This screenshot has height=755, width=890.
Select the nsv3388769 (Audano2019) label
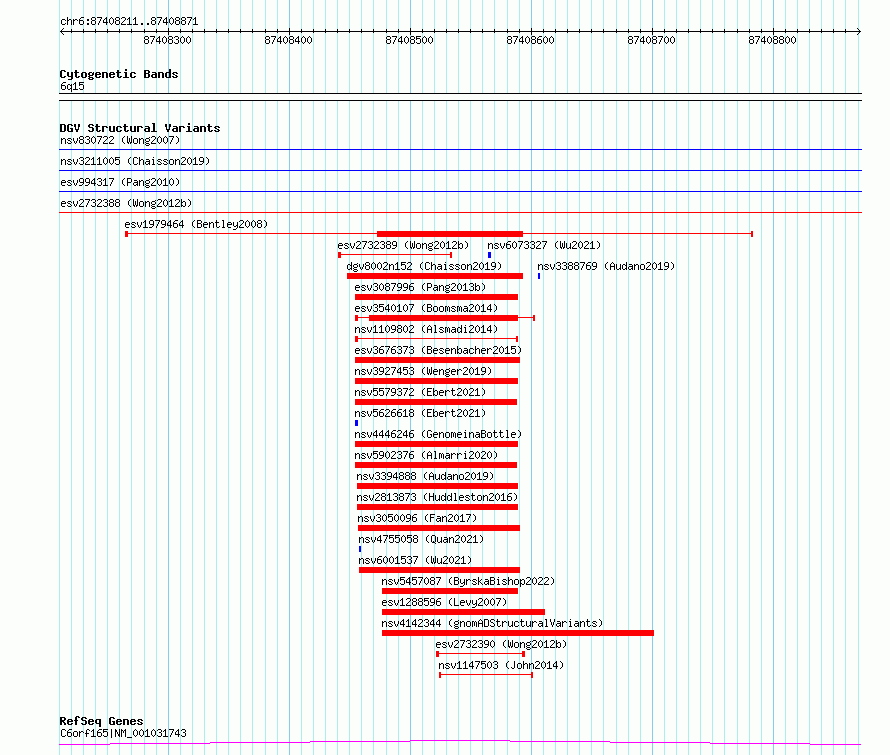(x=606, y=266)
